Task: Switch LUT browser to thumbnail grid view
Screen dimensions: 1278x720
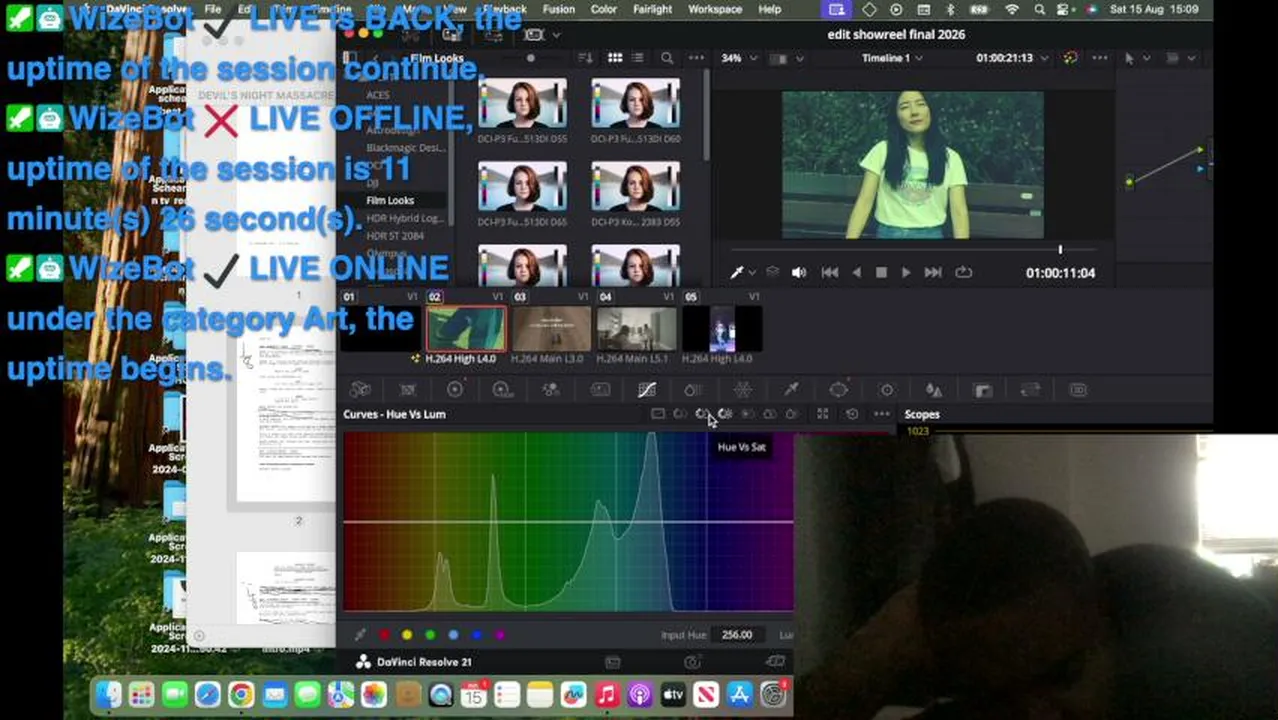Action: click(615, 58)
